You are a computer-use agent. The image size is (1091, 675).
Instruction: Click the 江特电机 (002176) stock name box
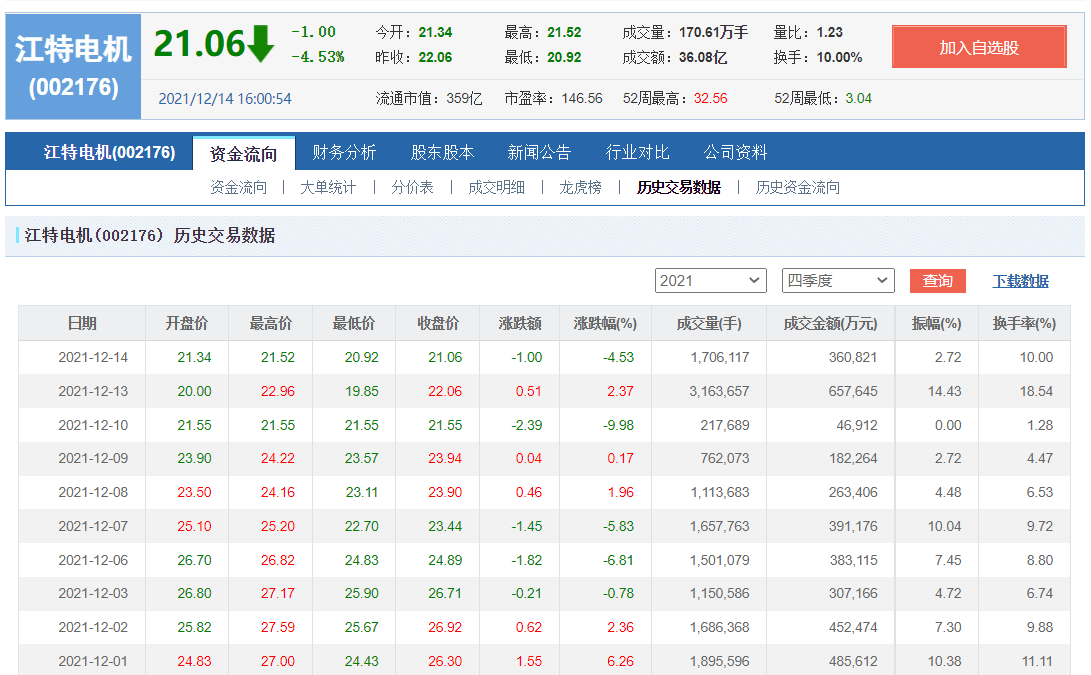click(x=73, y=67)
